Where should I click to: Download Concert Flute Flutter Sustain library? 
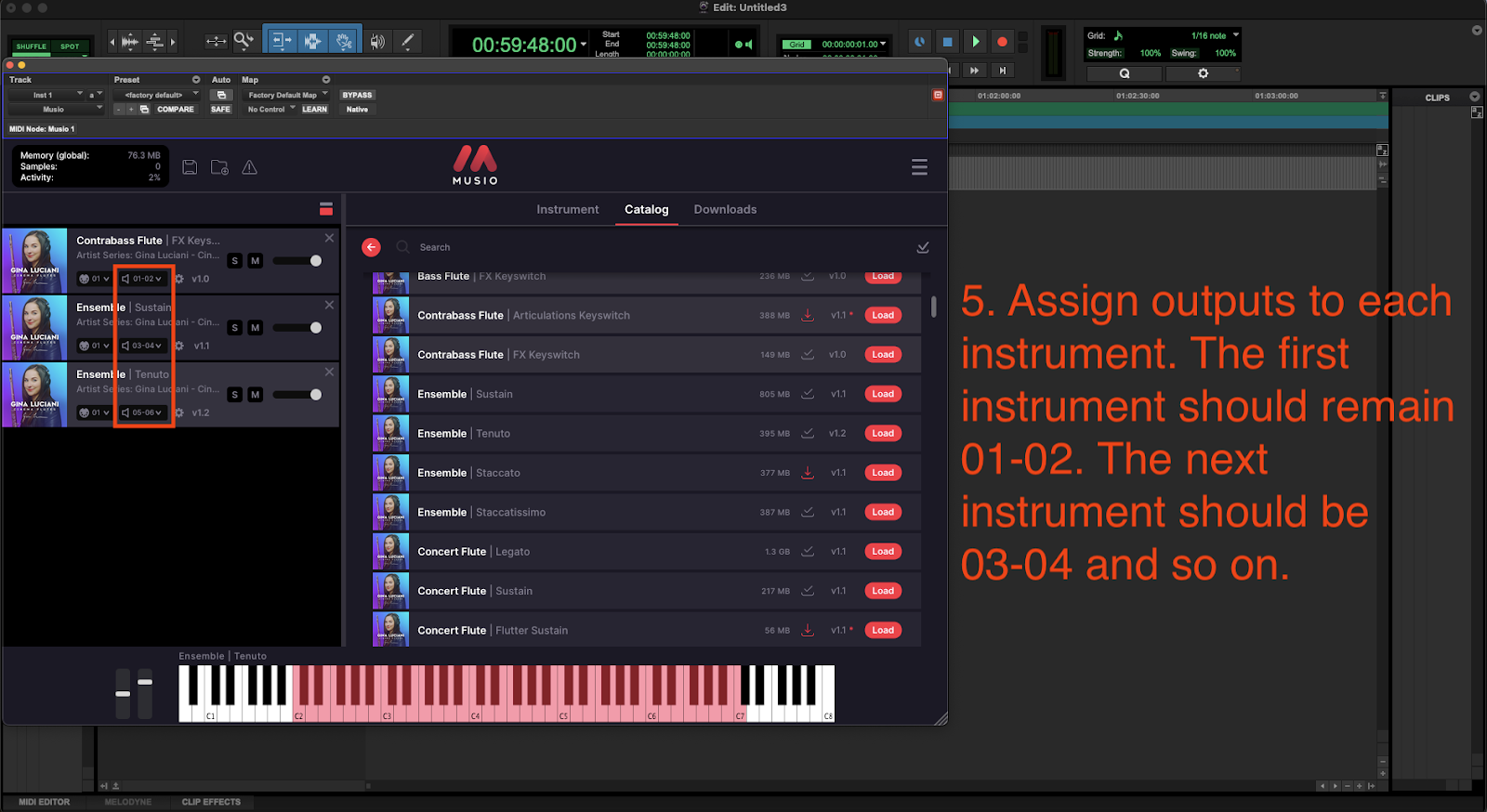pyautogui.click(x=808, y=631)
